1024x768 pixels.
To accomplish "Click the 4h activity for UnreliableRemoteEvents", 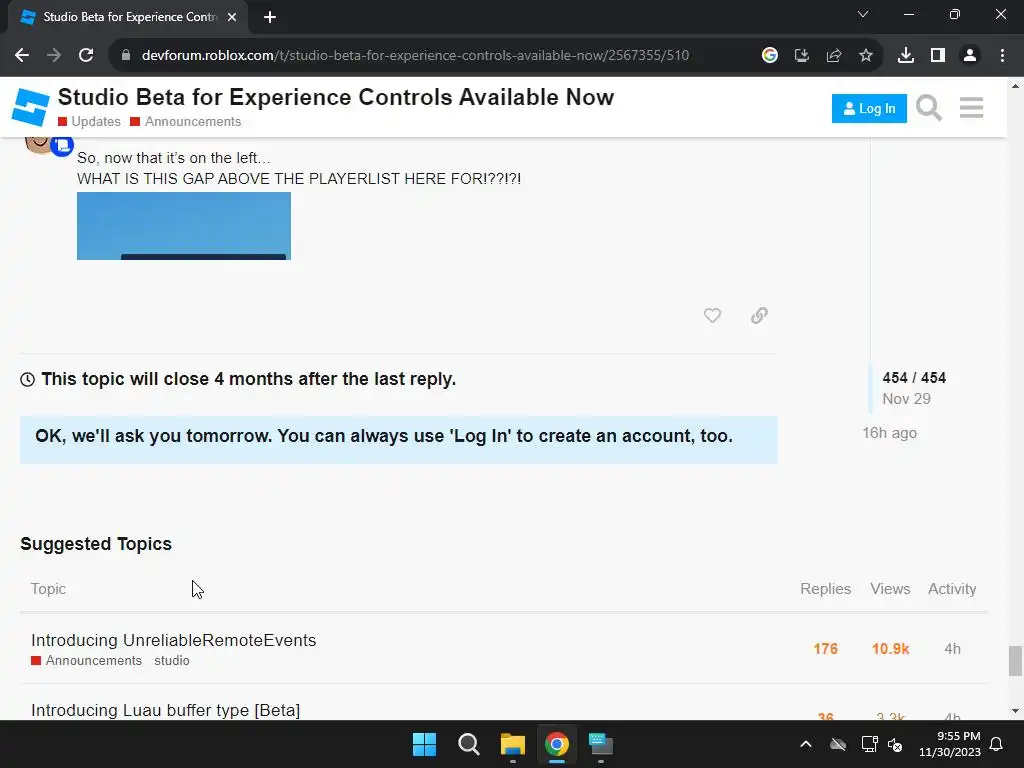I will pos(952,648).
